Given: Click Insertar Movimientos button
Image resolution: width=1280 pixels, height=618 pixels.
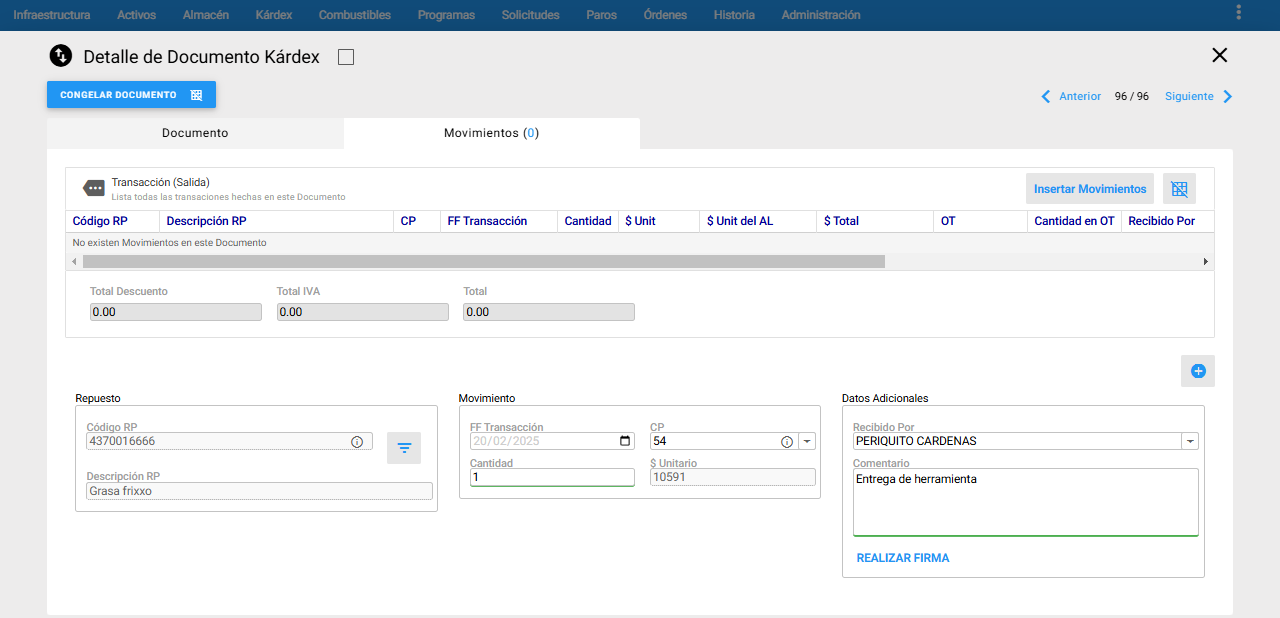Looking at the screenshot, I should click(1090, 189).
